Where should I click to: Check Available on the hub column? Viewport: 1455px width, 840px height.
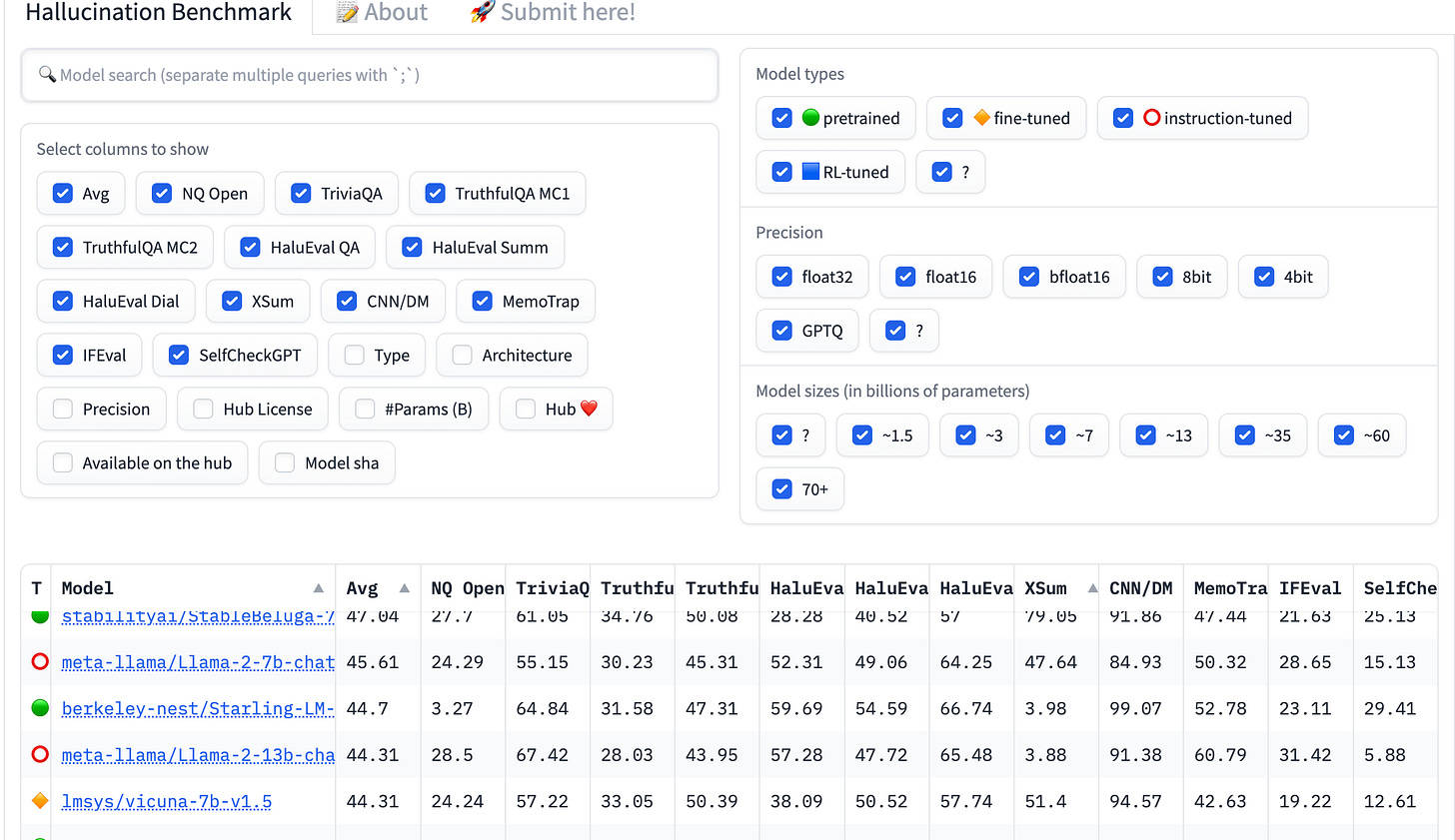point(63,463)
